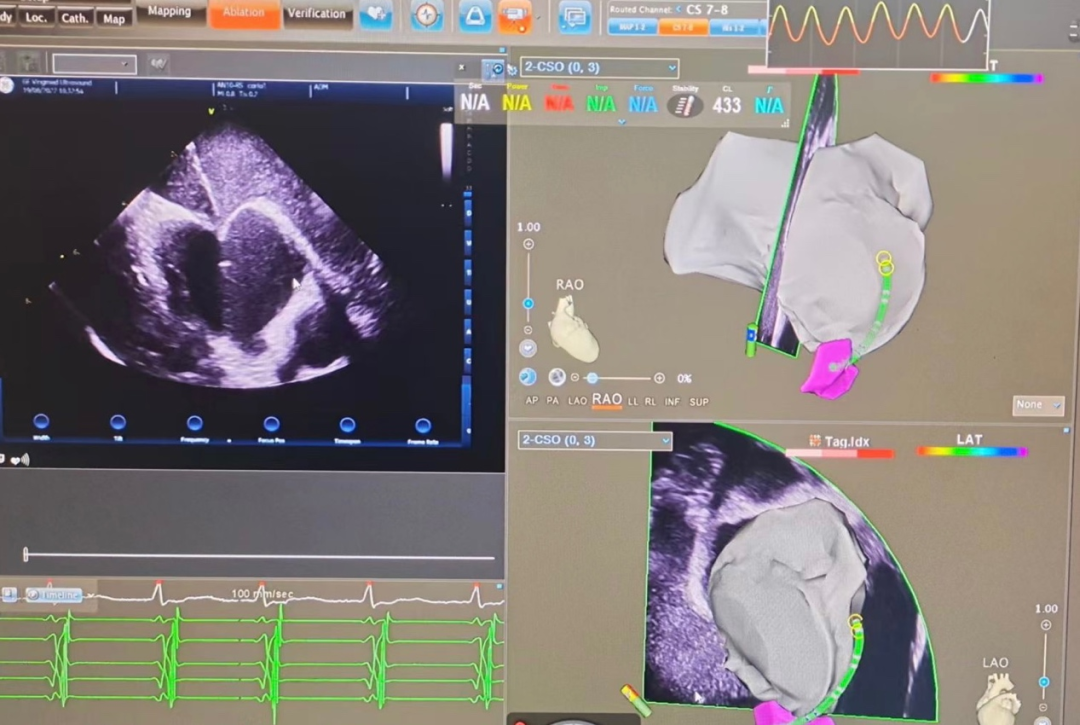Click the ultrasound Width knob

41,421
